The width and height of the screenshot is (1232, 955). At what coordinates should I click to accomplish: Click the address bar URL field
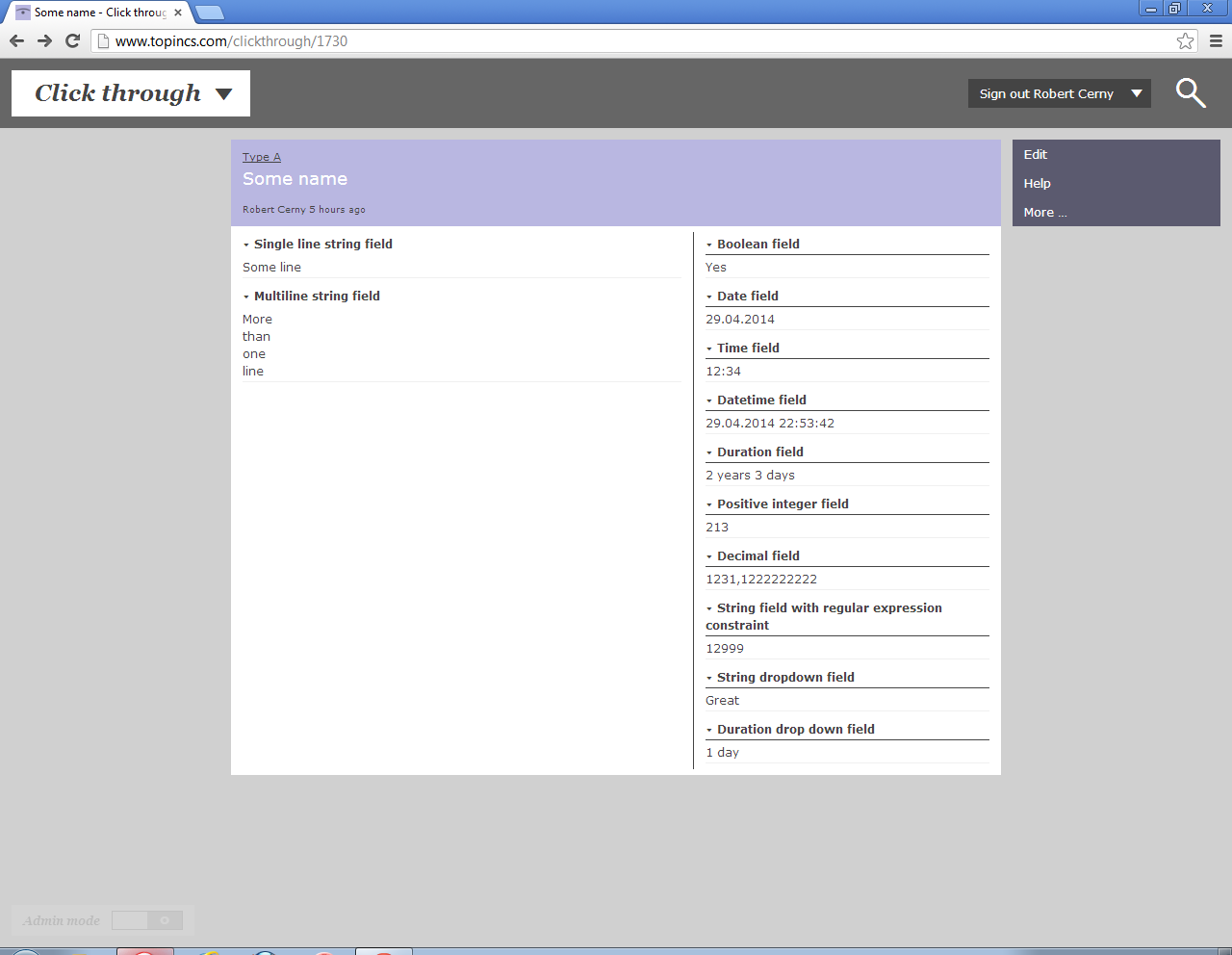[635, 40]
